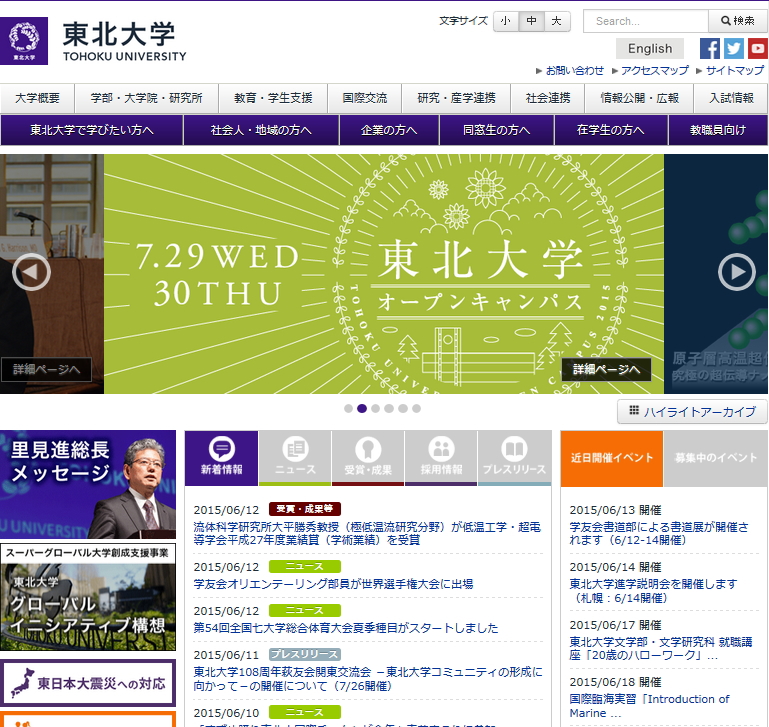Open the ハイライトアーカイブ grid button
The image size is (769, 727).
click(x=692, y=412)
